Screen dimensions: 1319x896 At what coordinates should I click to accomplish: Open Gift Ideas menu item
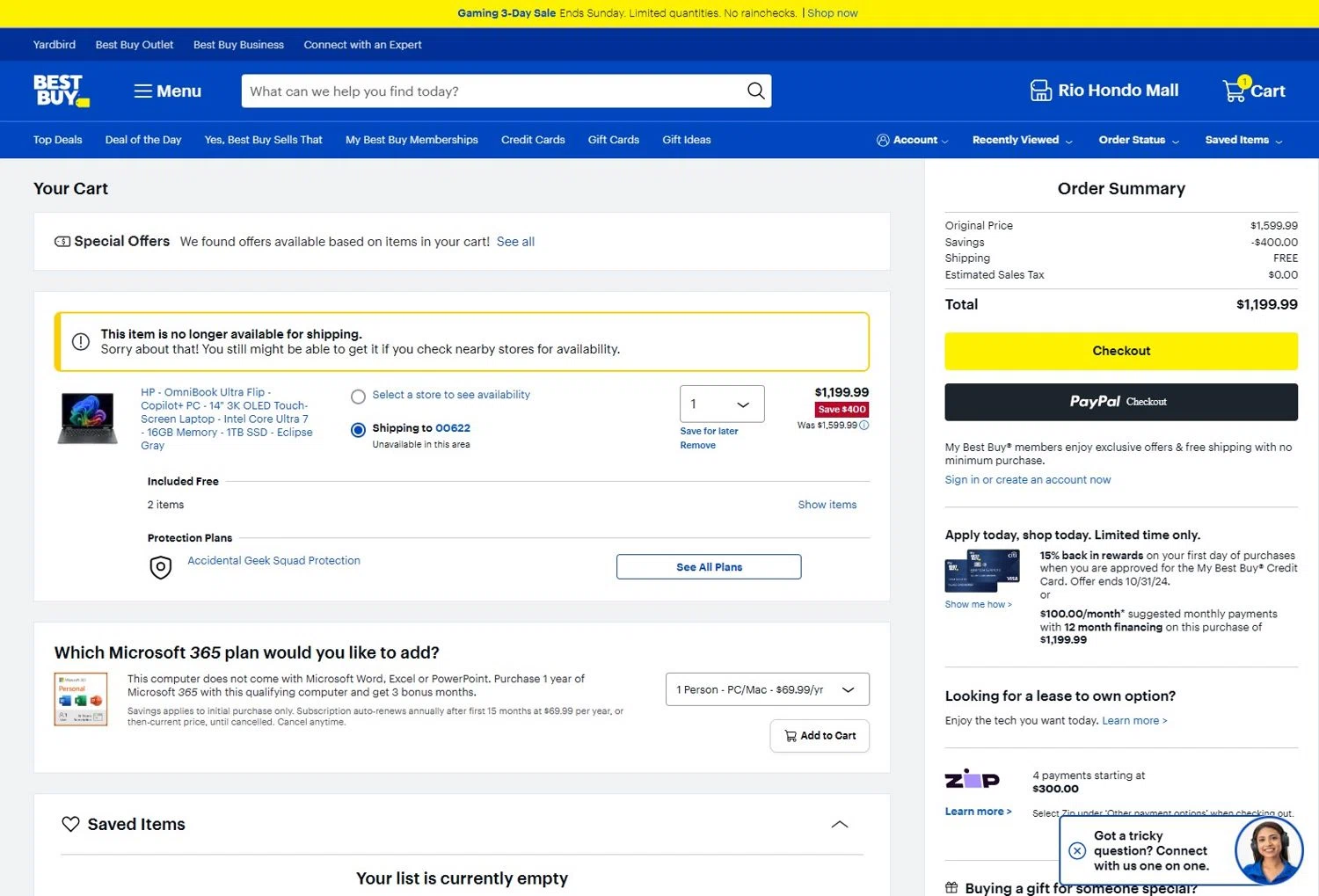[687, 140]
